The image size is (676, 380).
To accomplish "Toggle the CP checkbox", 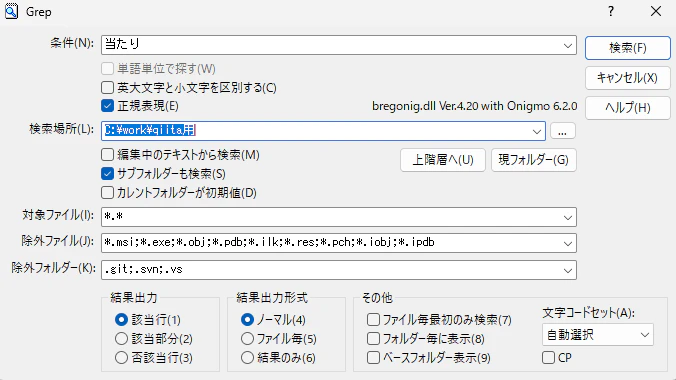I will (x=548, y=358).
